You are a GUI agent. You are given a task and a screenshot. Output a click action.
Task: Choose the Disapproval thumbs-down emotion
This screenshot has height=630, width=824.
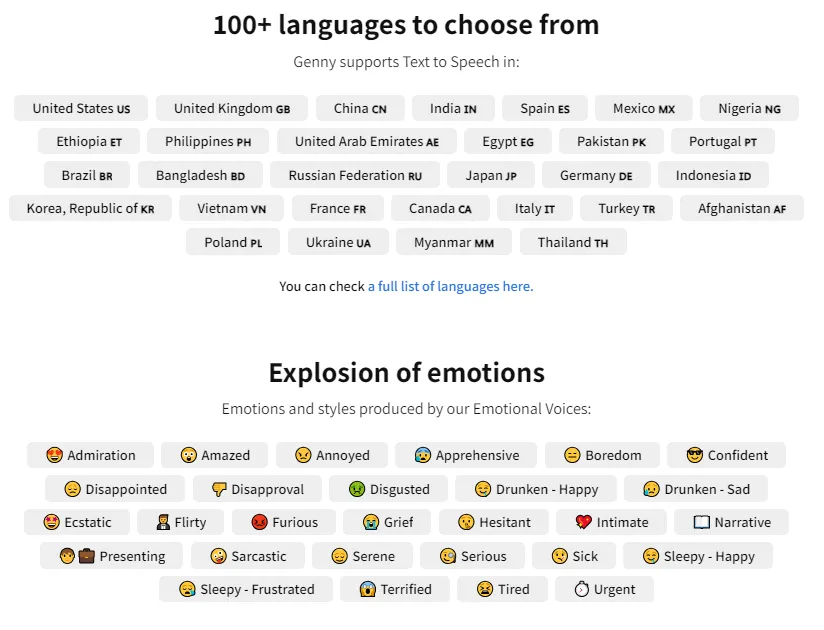(x=257, y=488)
